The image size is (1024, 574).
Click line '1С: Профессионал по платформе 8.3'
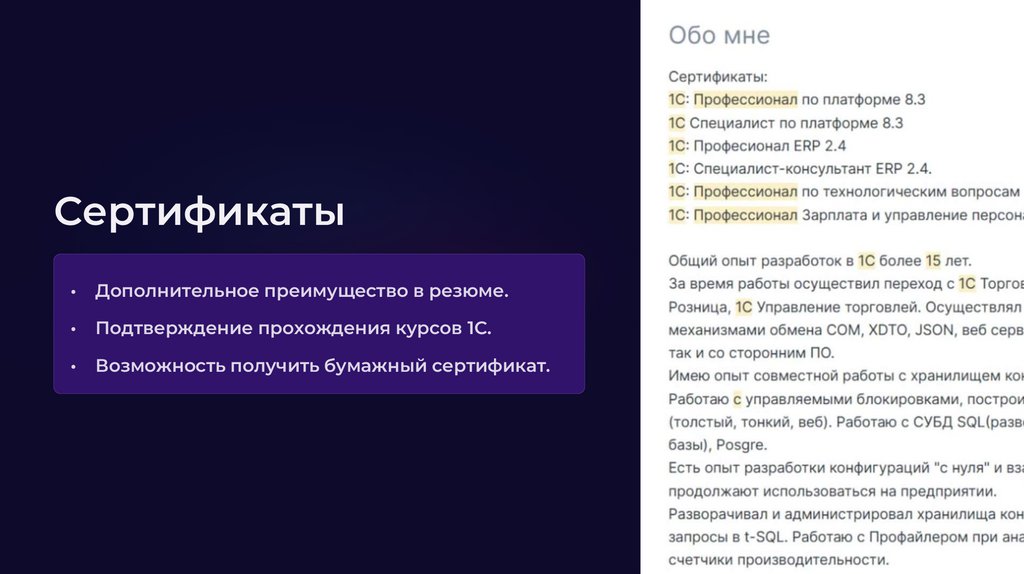[x=797, y=100]
